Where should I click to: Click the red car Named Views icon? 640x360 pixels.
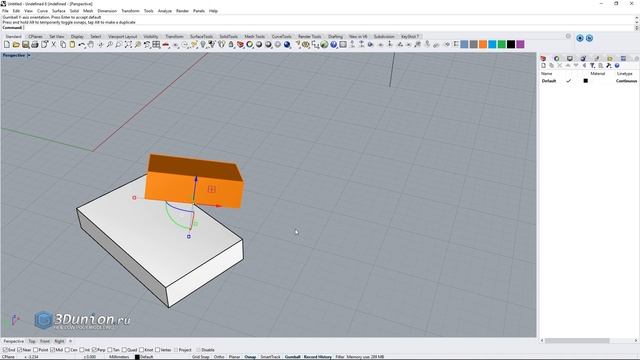pos(166,44)
